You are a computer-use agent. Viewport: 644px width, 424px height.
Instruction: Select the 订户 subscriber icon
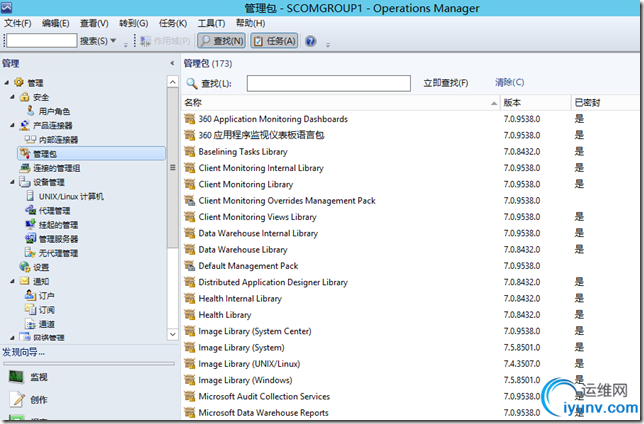tap(30, 295)
